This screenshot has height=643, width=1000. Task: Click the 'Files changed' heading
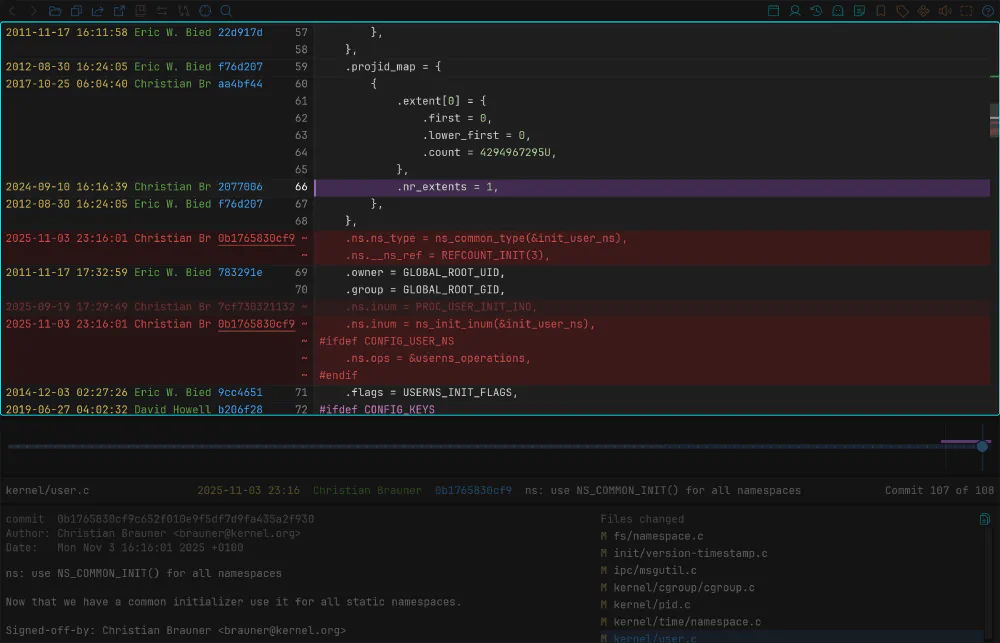[x=642, y=519]
